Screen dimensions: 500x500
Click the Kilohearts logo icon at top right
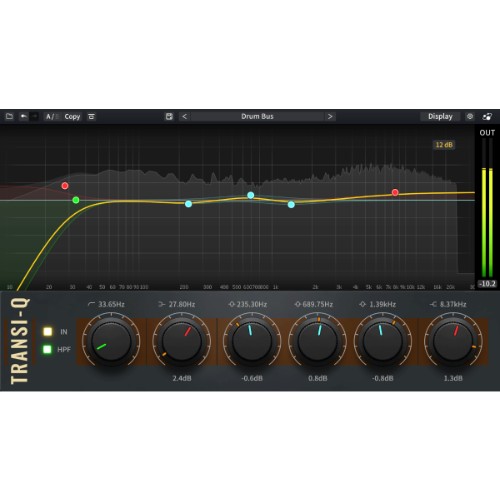(x=487, y=117)
